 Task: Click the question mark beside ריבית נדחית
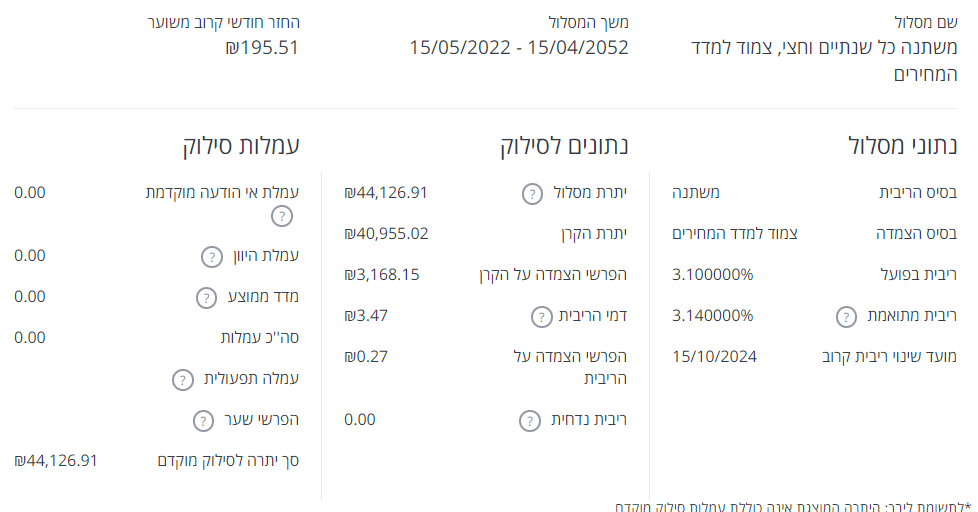tap(529, 420)
